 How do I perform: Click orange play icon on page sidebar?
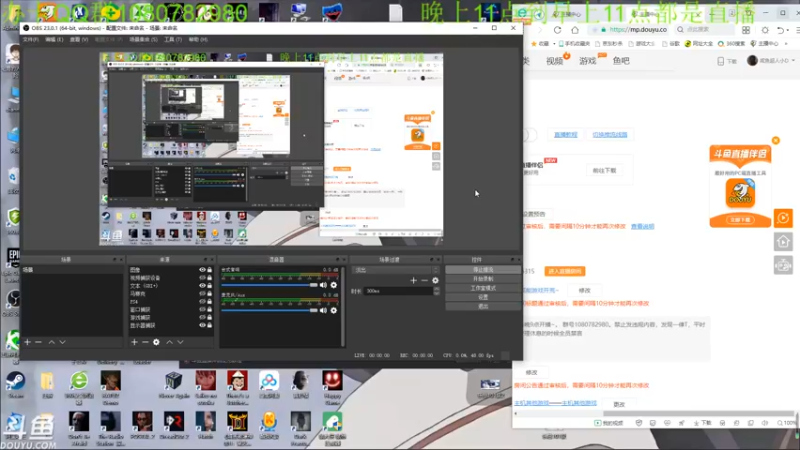coord(783,218)
